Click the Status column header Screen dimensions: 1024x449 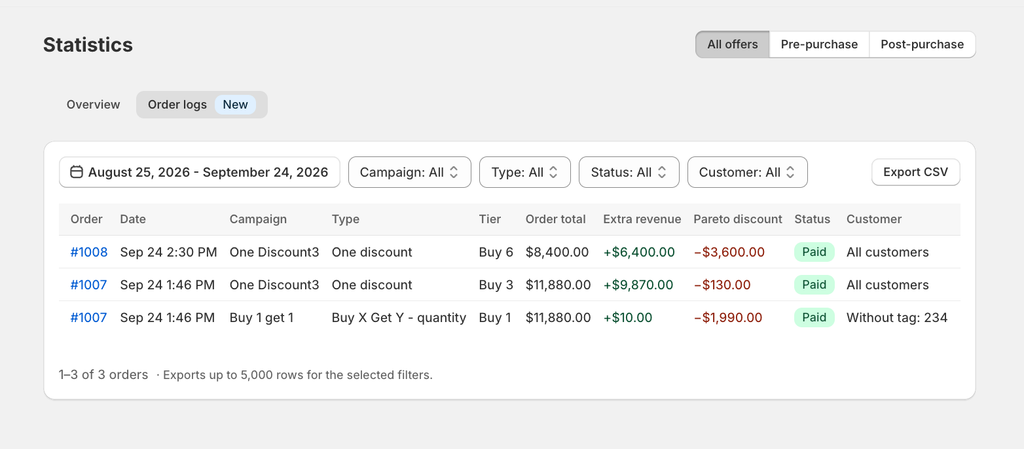click(x=812, y=219)
